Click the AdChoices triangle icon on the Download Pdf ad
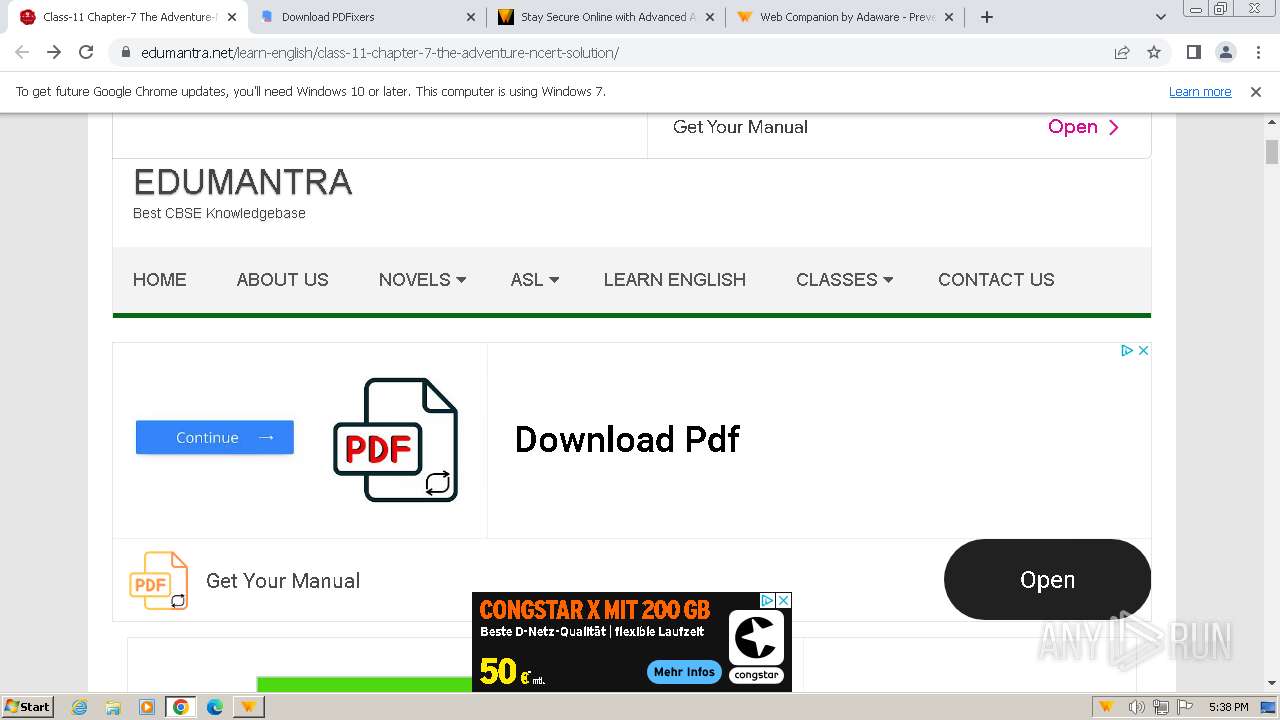The width and height of the screenshot is (1280, 720). pyautogui.click(x=1126, y=350)
